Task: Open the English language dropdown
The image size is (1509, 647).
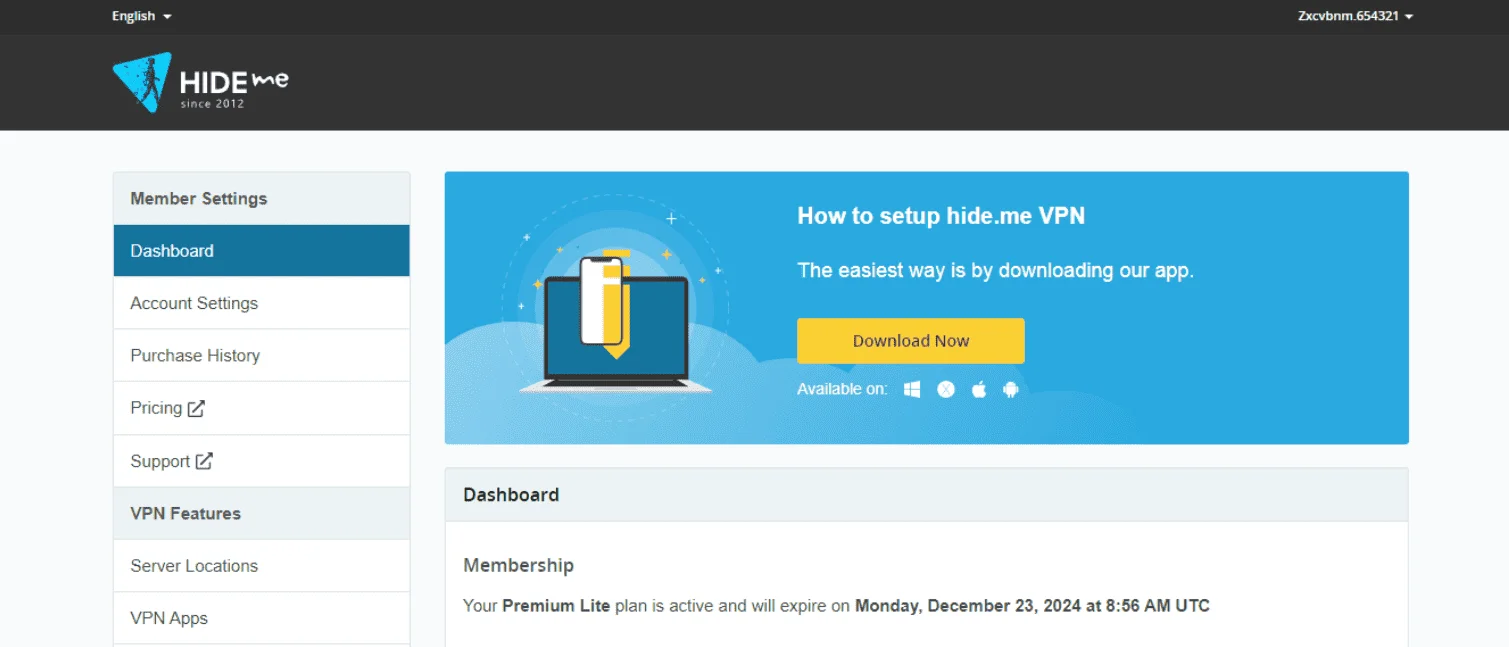Action: click(x=141, y=16)
